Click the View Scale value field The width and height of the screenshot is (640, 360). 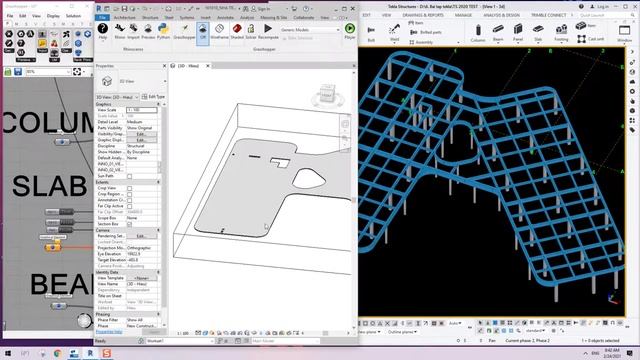[142, 110]
